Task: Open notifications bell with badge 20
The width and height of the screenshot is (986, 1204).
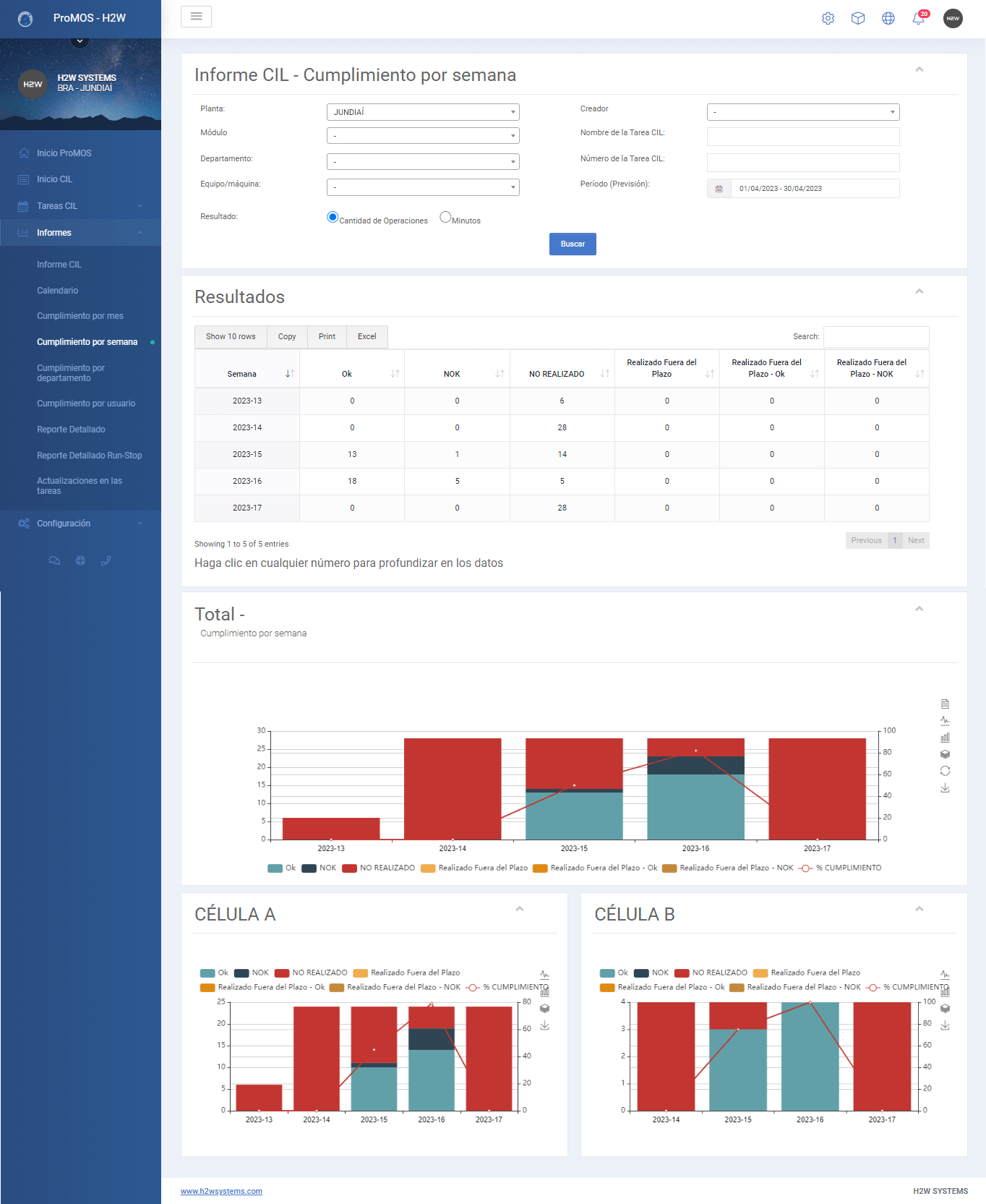Action: click(x=919, y=18)
